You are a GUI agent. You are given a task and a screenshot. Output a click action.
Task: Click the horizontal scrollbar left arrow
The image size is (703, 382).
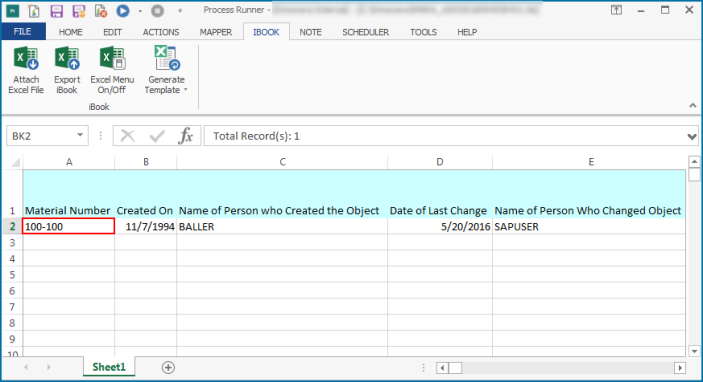442,368
